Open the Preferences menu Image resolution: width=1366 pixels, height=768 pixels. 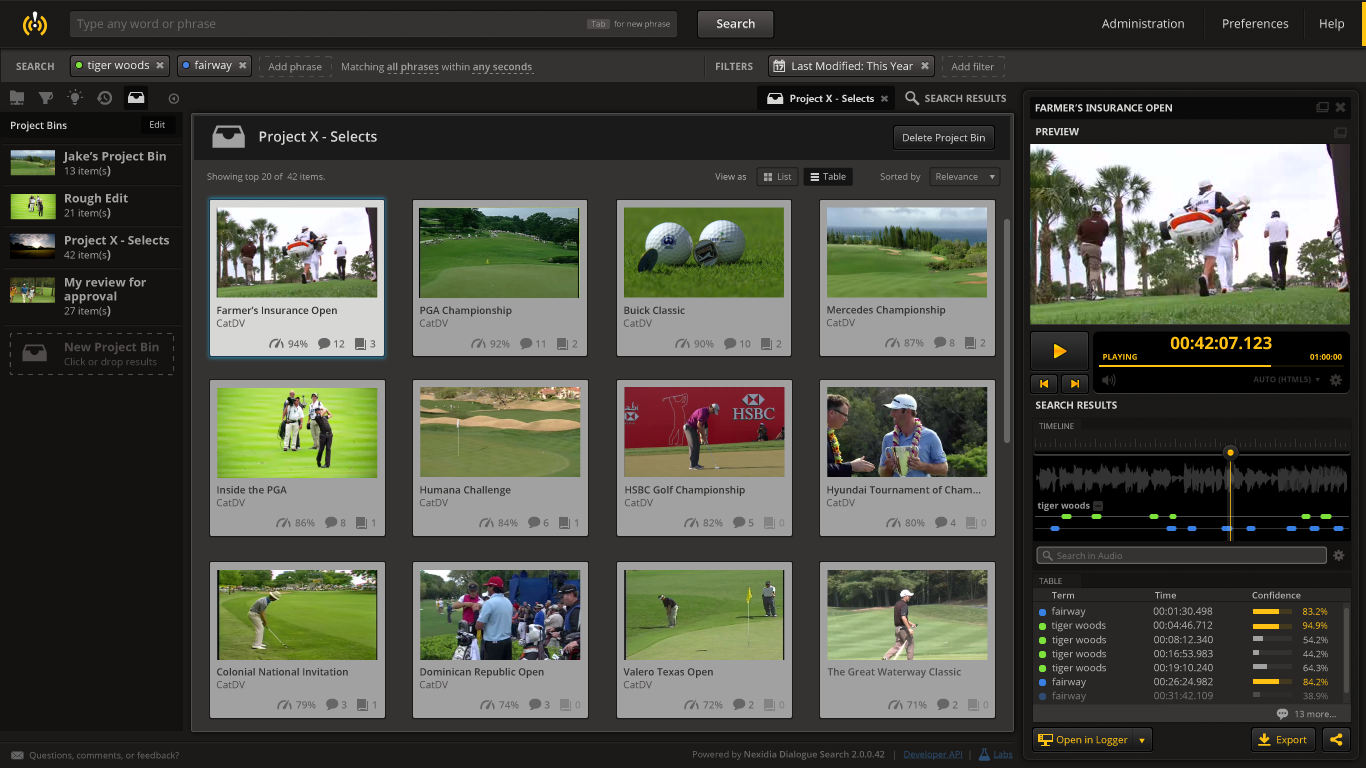(1255, 24)
